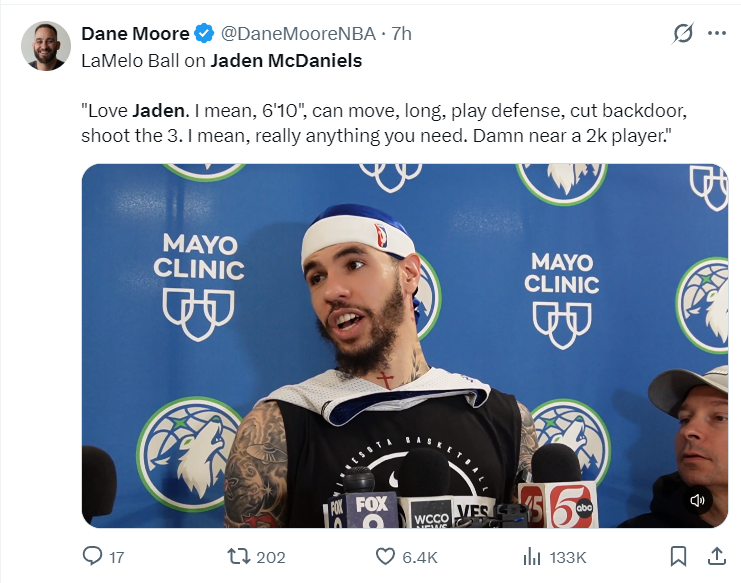
Task: Open Dane Moore's profile avatar
Action: click(46, 46)
